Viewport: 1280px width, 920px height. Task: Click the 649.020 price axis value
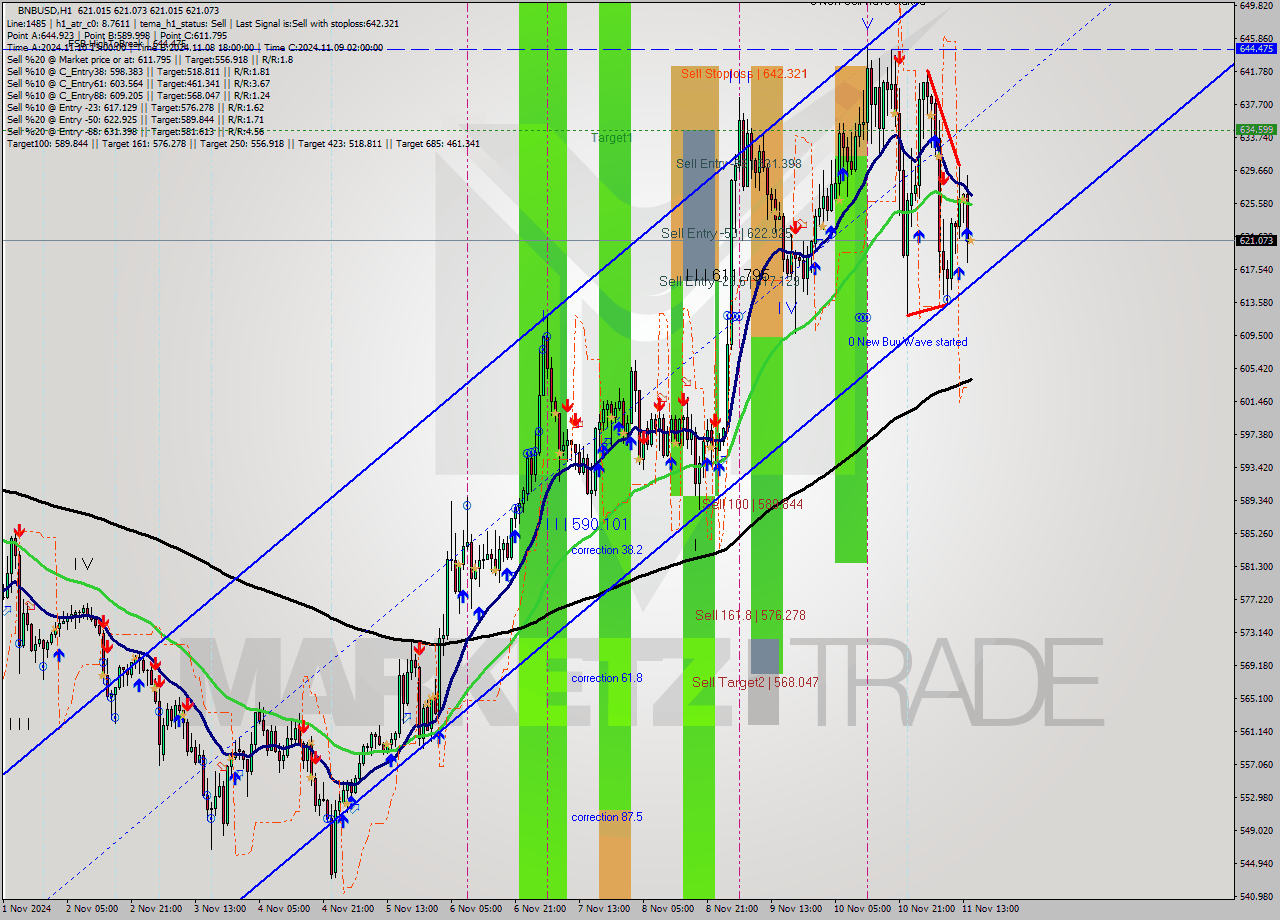point(1256,5)
